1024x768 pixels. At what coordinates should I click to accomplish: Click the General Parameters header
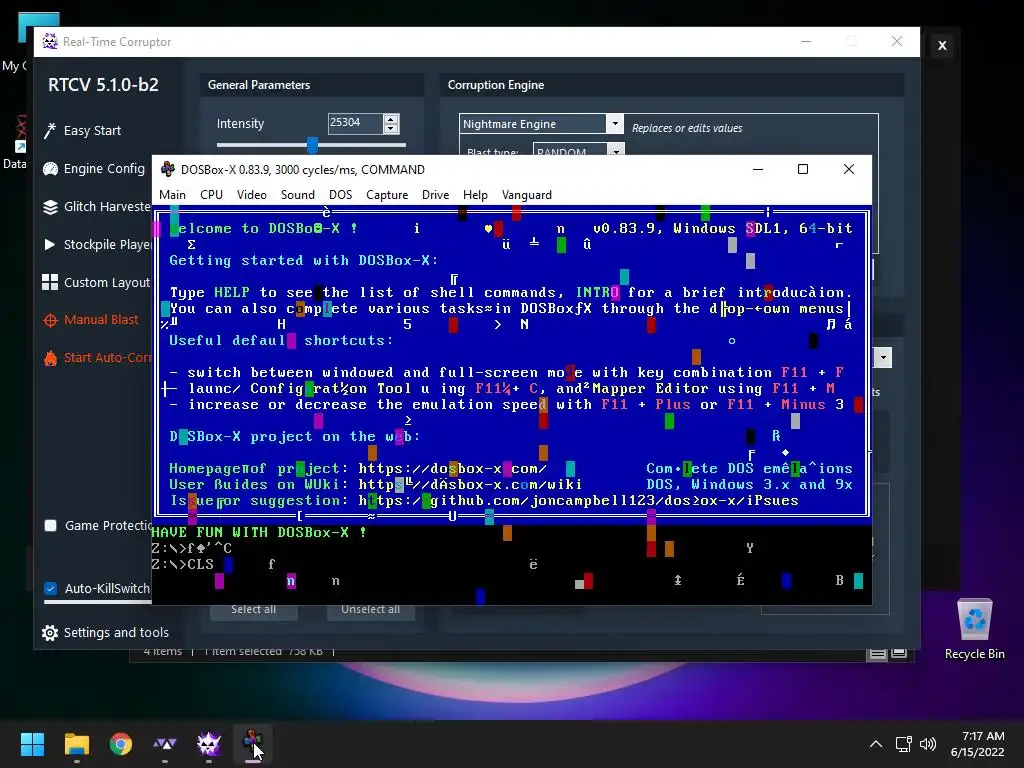pyautogui.click(x=259, y=85)
